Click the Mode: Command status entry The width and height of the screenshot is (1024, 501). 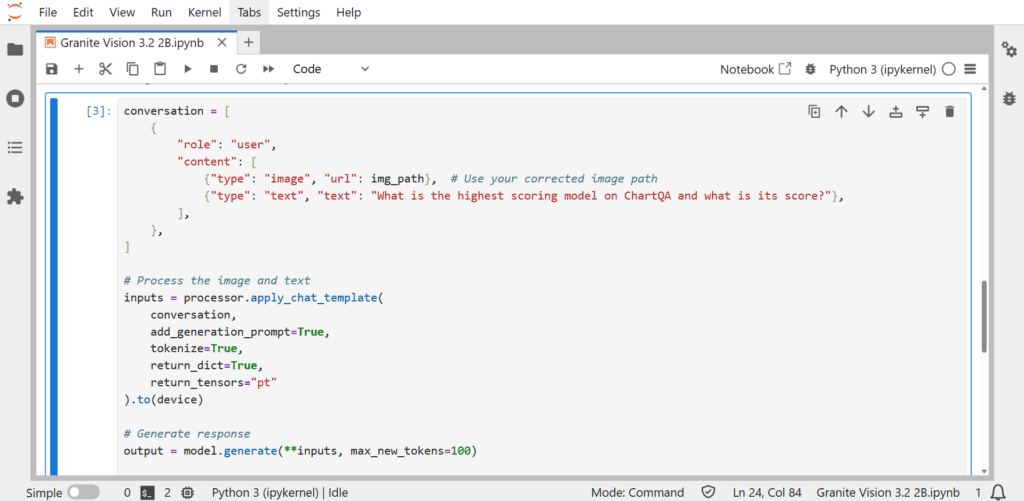click(x=637, y=493)
